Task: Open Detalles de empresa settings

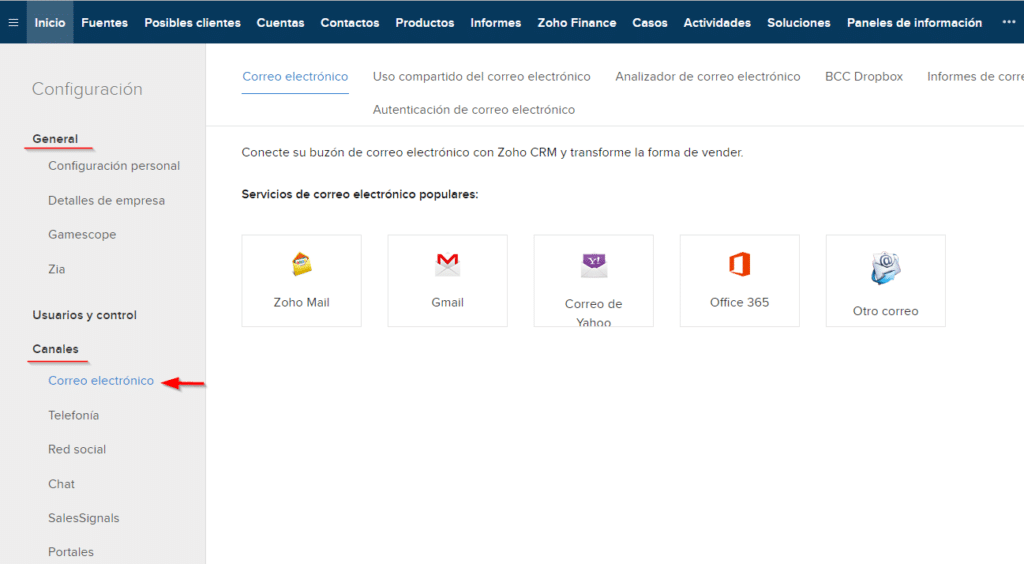Action: pyautogui.click(x=106, y=200)
